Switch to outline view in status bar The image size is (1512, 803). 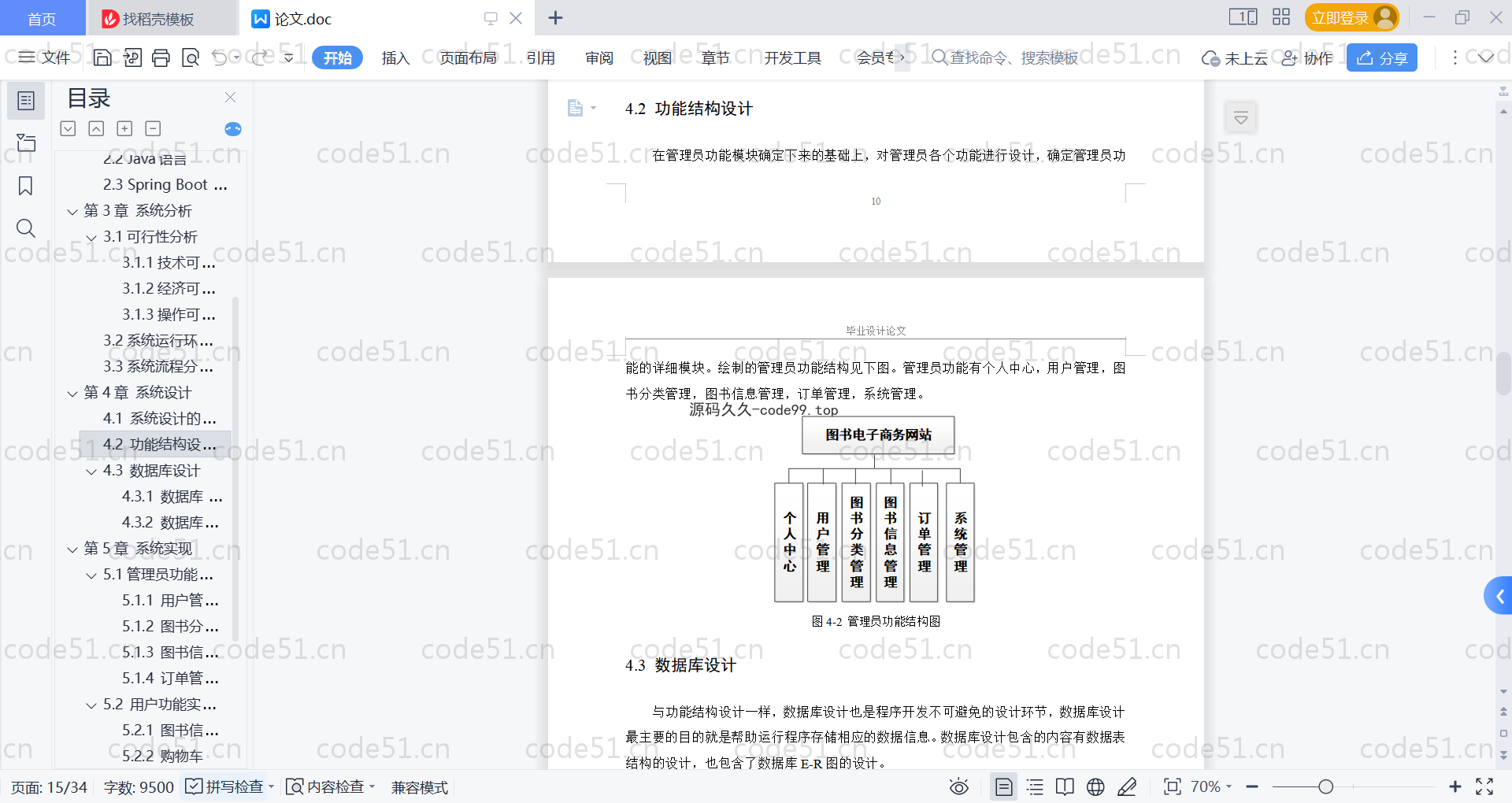click(1036, 786)
